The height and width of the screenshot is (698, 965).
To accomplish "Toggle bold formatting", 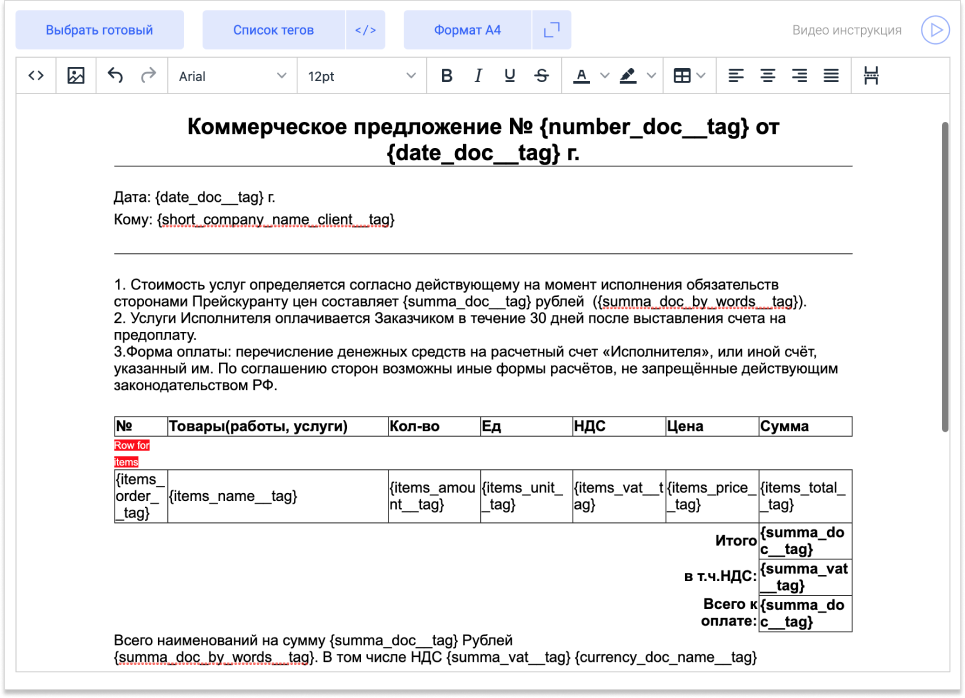I will [x=447, y=76].
